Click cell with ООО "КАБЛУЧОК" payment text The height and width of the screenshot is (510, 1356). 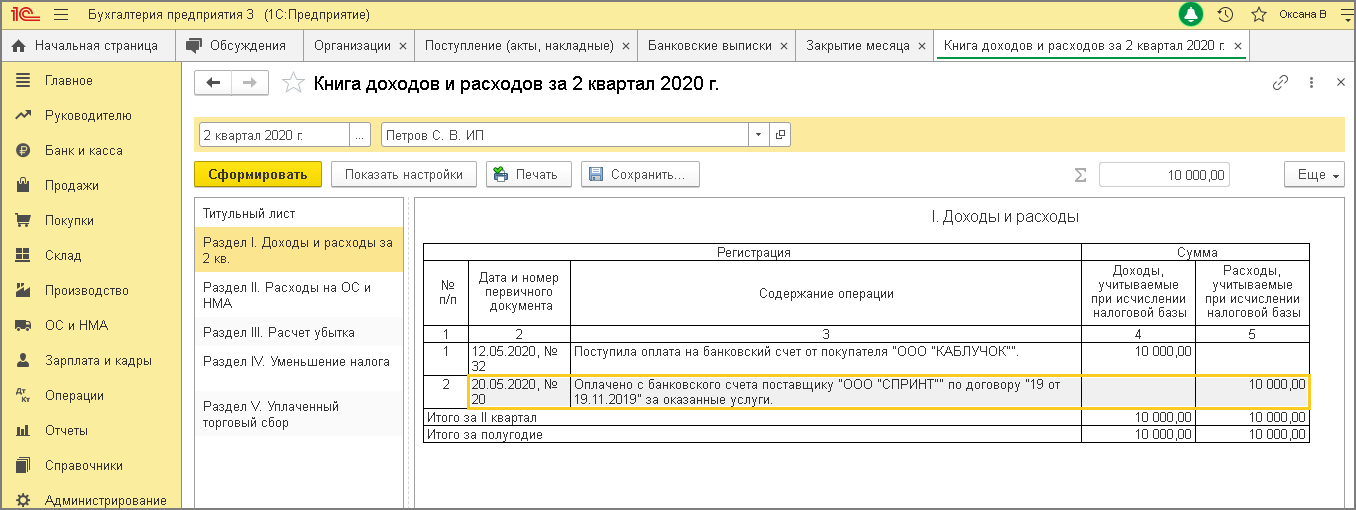(826, 359)
